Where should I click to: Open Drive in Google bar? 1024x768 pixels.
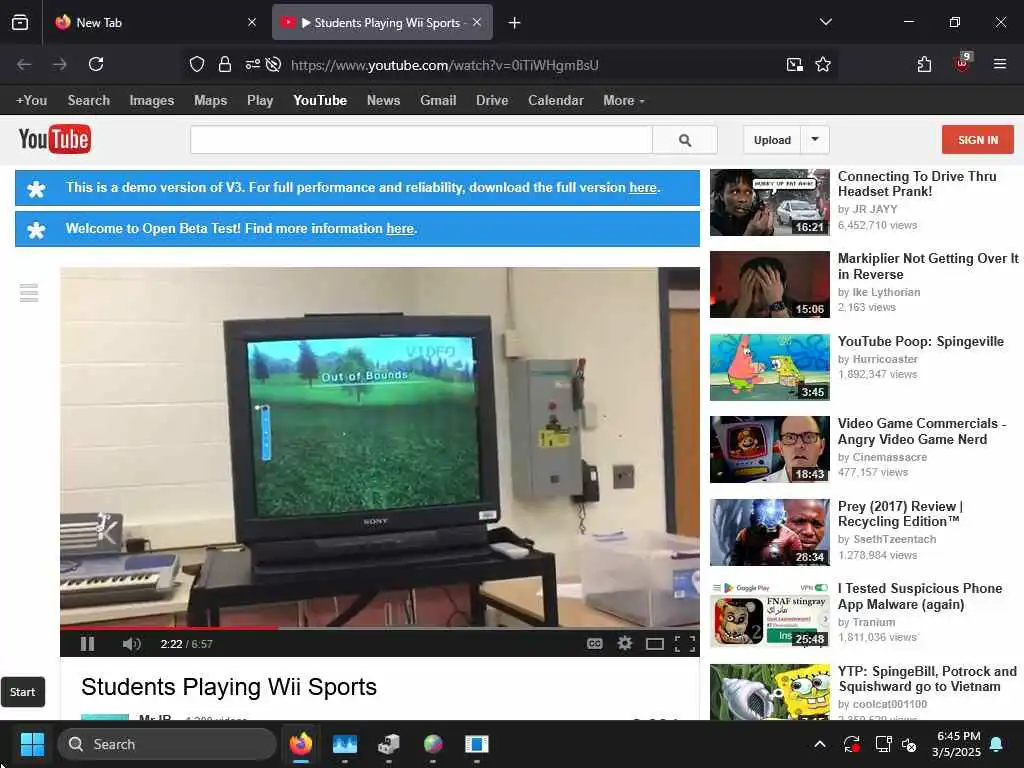[492, 101]
